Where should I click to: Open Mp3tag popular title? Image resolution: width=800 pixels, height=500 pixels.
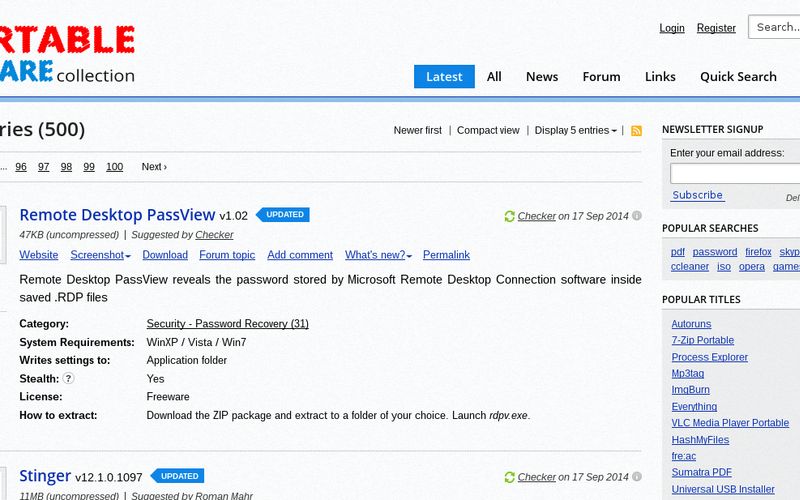coord(688,373)
